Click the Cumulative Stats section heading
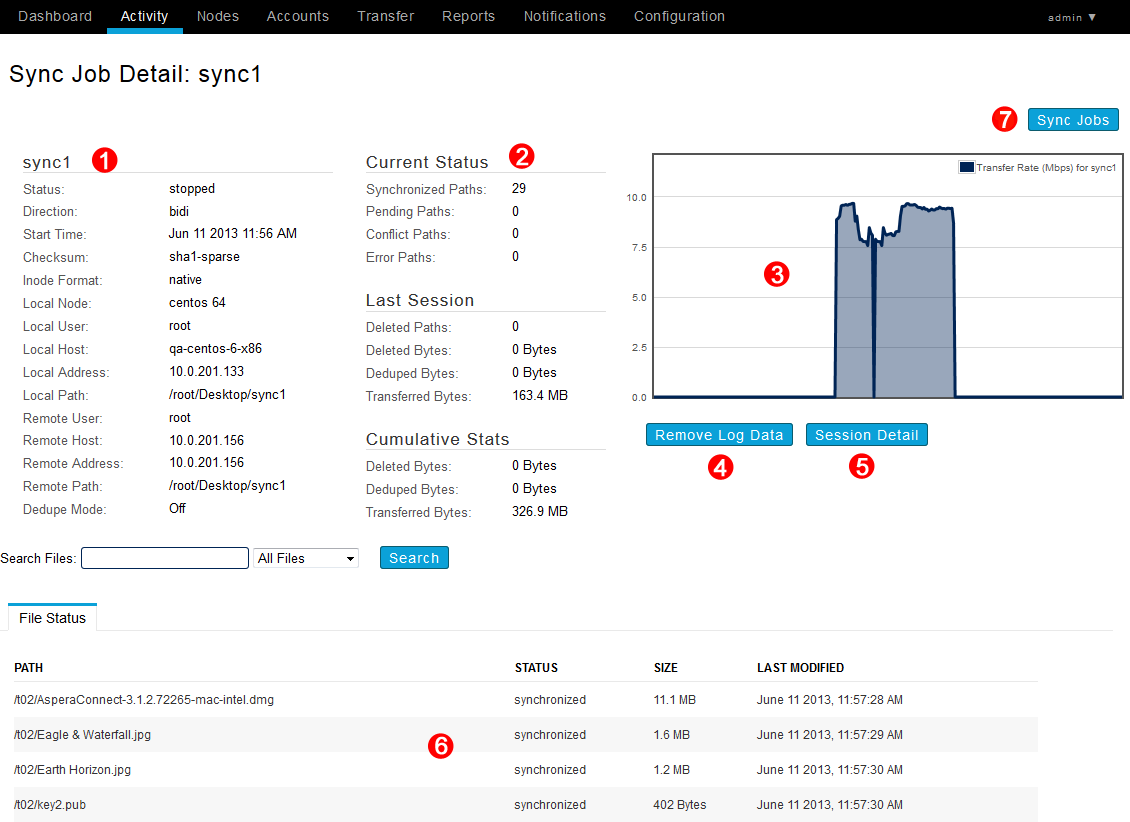Image resolution: width=1130 pixels, height=822 pixels. click(437, 439)
